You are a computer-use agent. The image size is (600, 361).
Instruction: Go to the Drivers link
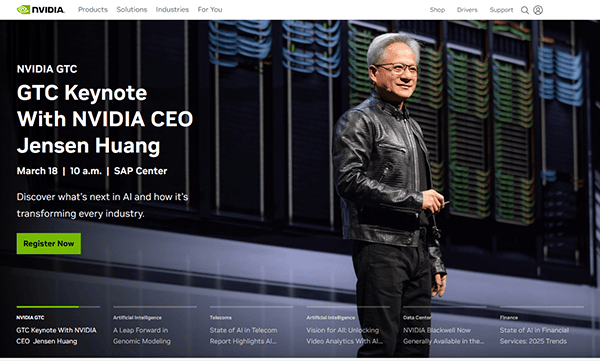pos(467,10)
